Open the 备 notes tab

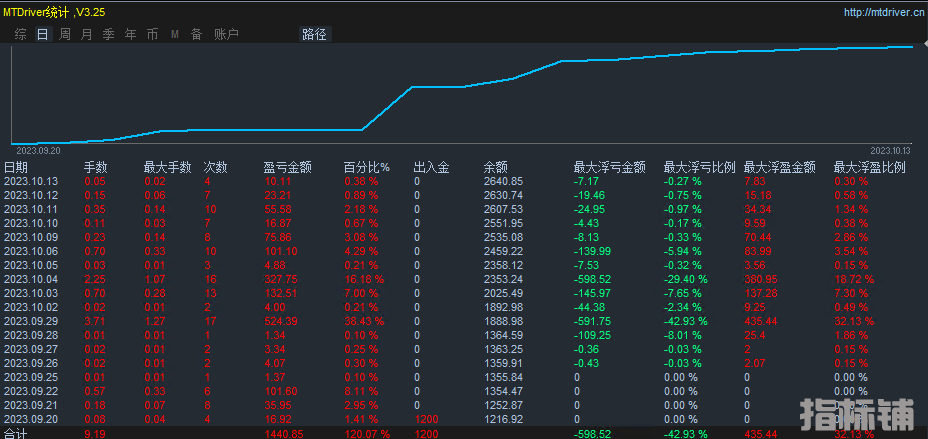[x=196, y=34]
